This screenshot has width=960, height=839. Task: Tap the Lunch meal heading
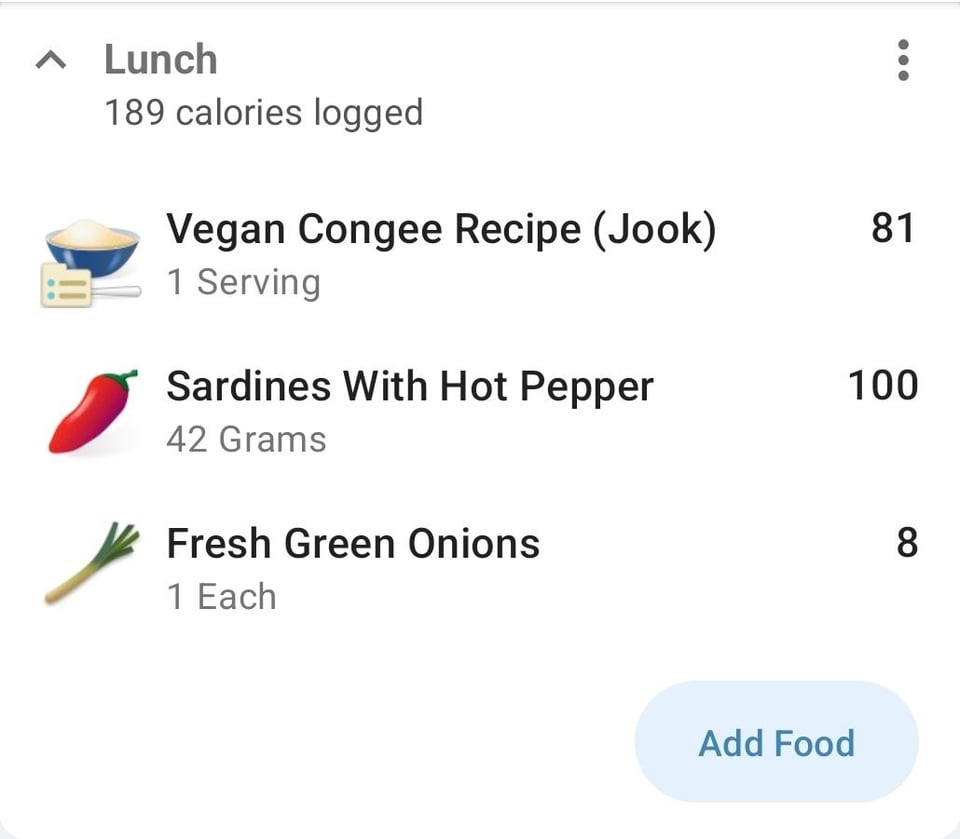pyautogui.click(x=161, y=59)
